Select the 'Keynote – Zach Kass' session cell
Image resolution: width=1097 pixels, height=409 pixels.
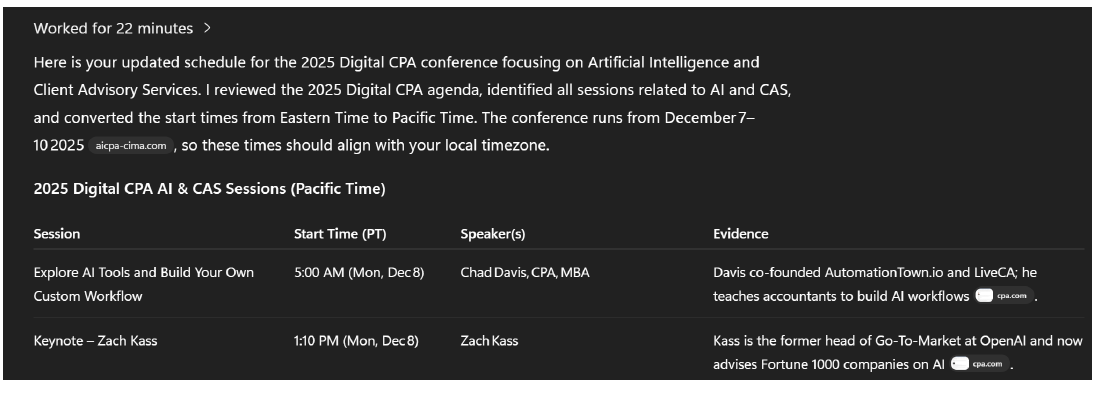point(95,341)
